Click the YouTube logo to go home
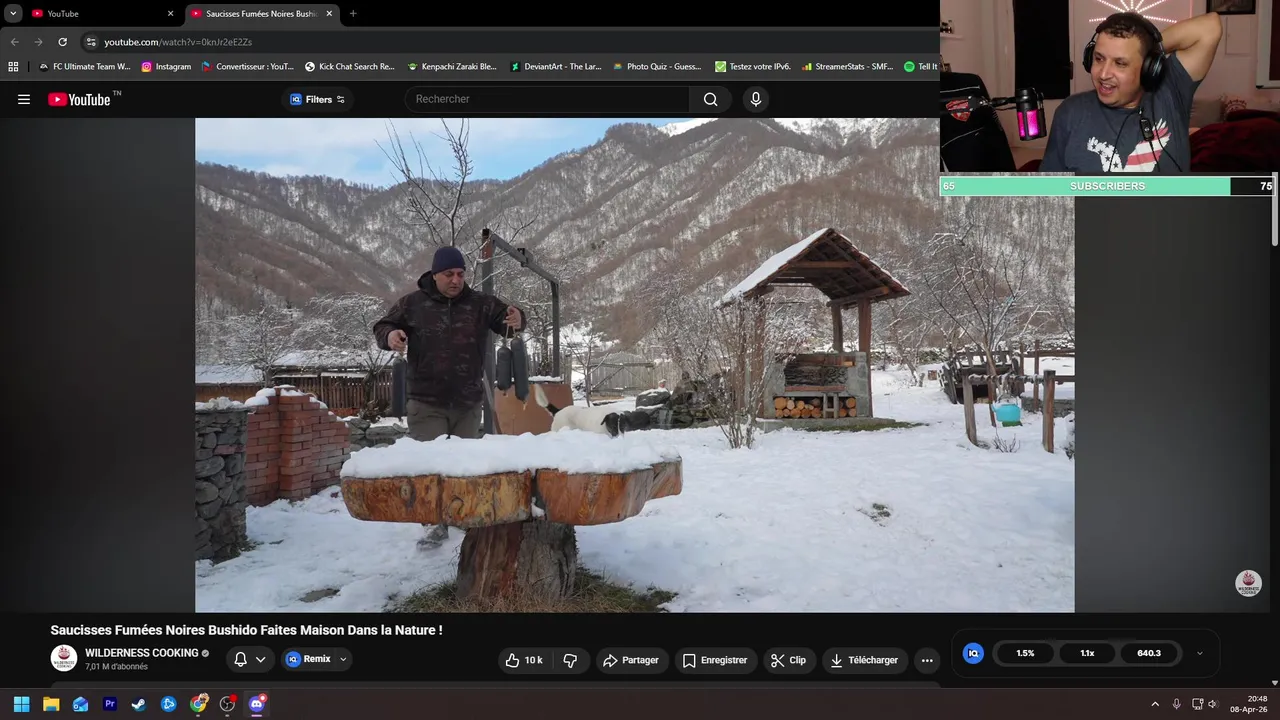The width and height of the screenshot is (1280, 720). click(79, 99)
